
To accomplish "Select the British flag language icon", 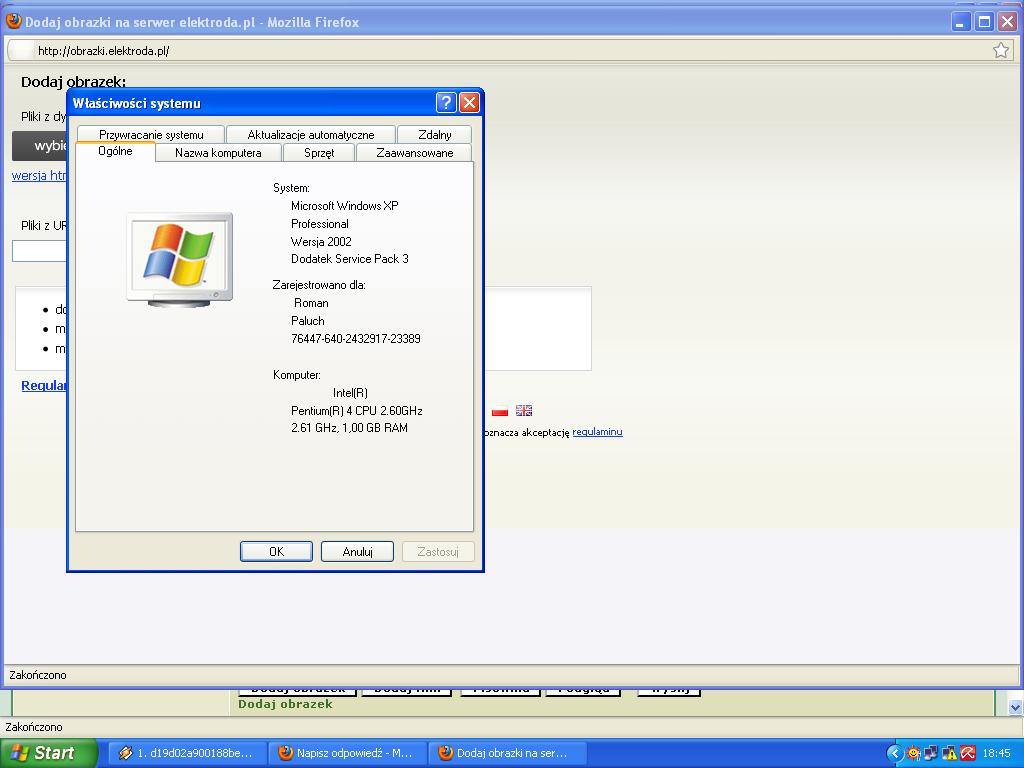I will coord(524,411).
